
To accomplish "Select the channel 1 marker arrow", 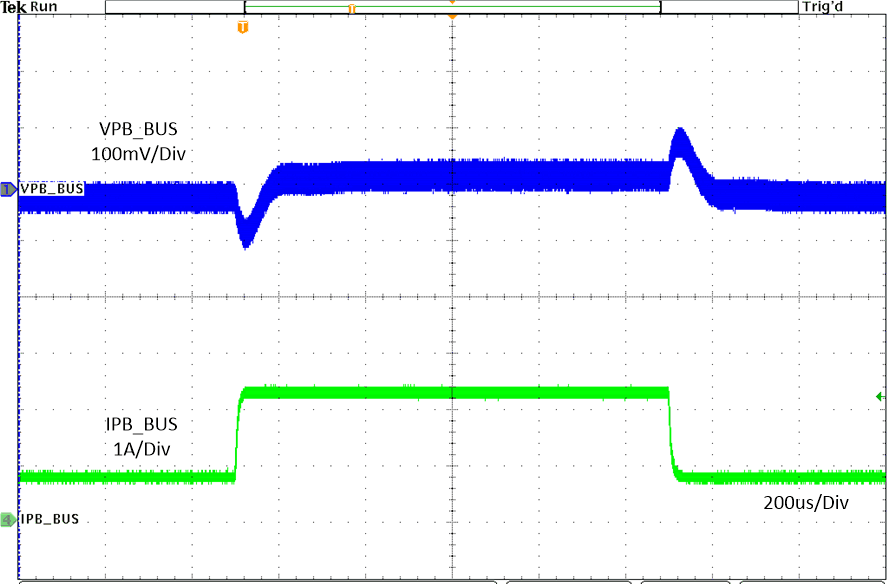I will 7,186.
